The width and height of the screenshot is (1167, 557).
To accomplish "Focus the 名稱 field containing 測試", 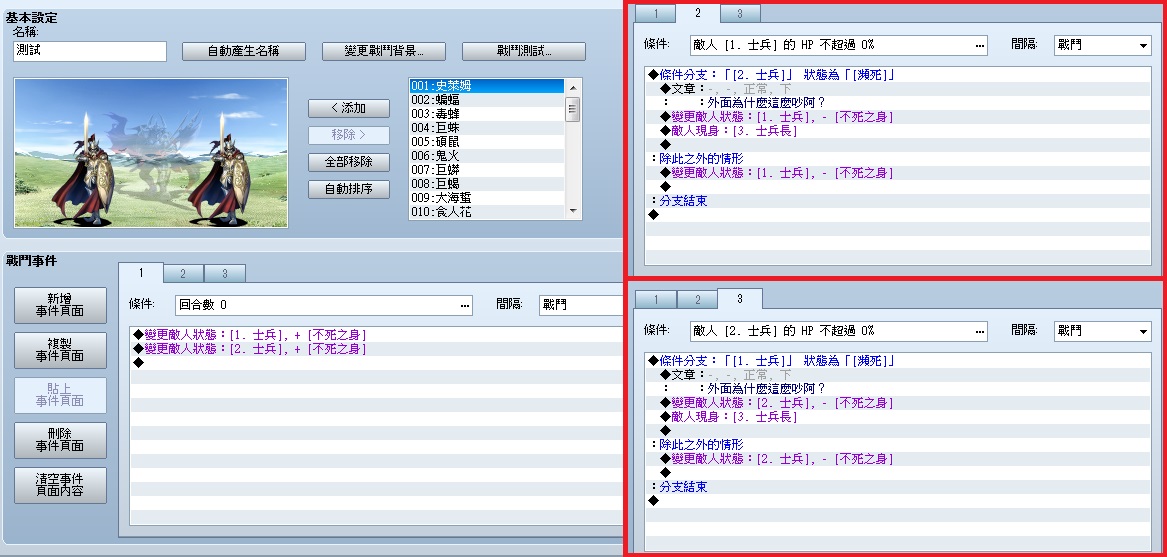I will click(x=90, y=51).
